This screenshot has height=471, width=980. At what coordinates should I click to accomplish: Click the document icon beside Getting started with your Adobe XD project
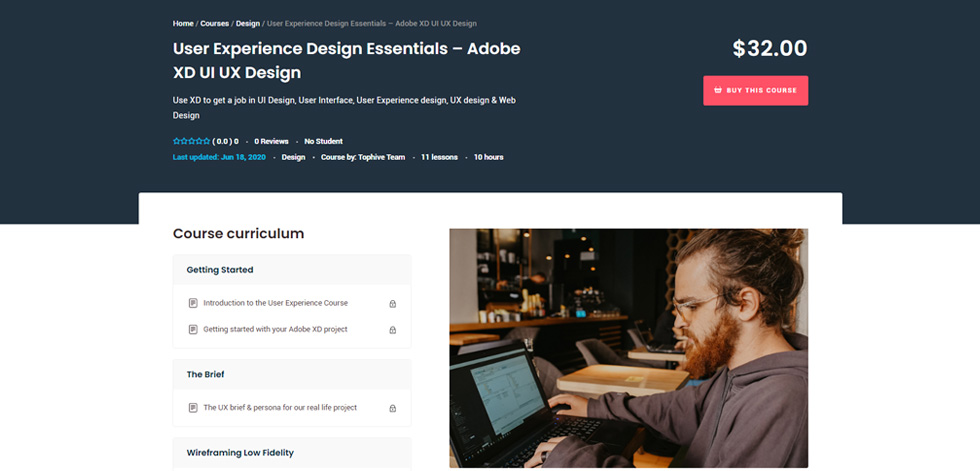coord(193,329)
